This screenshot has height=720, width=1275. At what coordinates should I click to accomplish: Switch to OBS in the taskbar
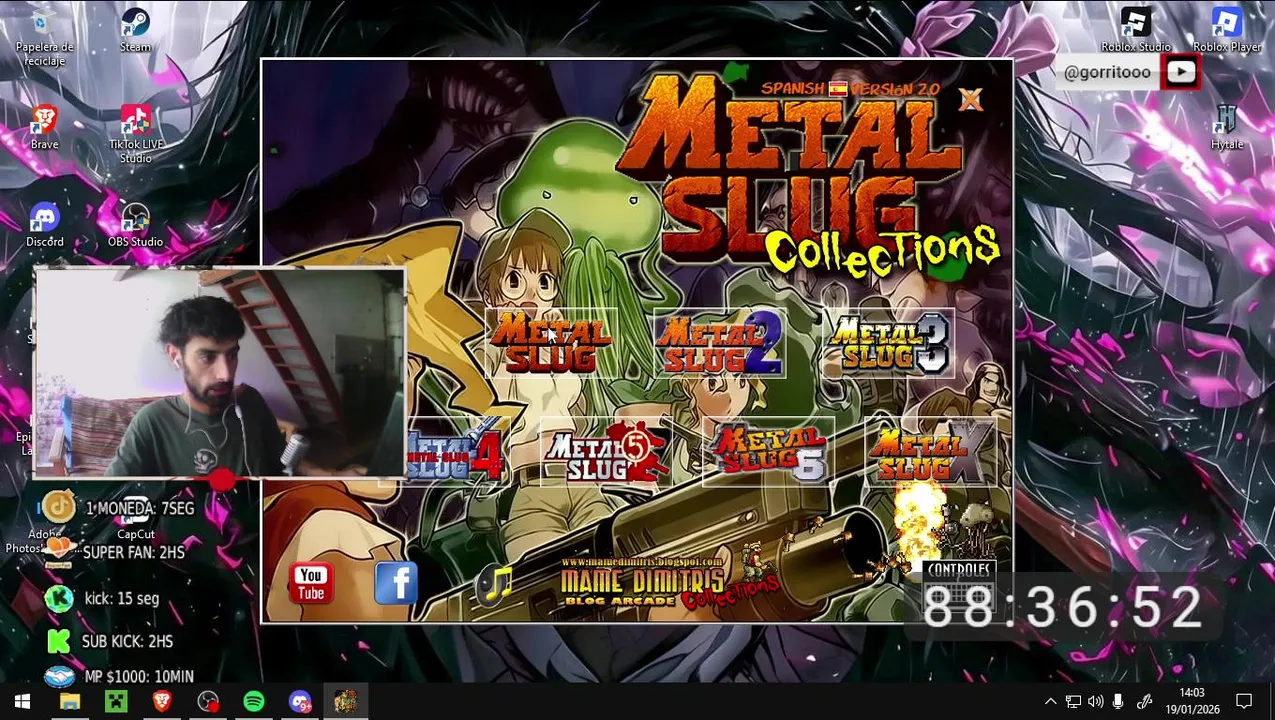tap(208, 702)
